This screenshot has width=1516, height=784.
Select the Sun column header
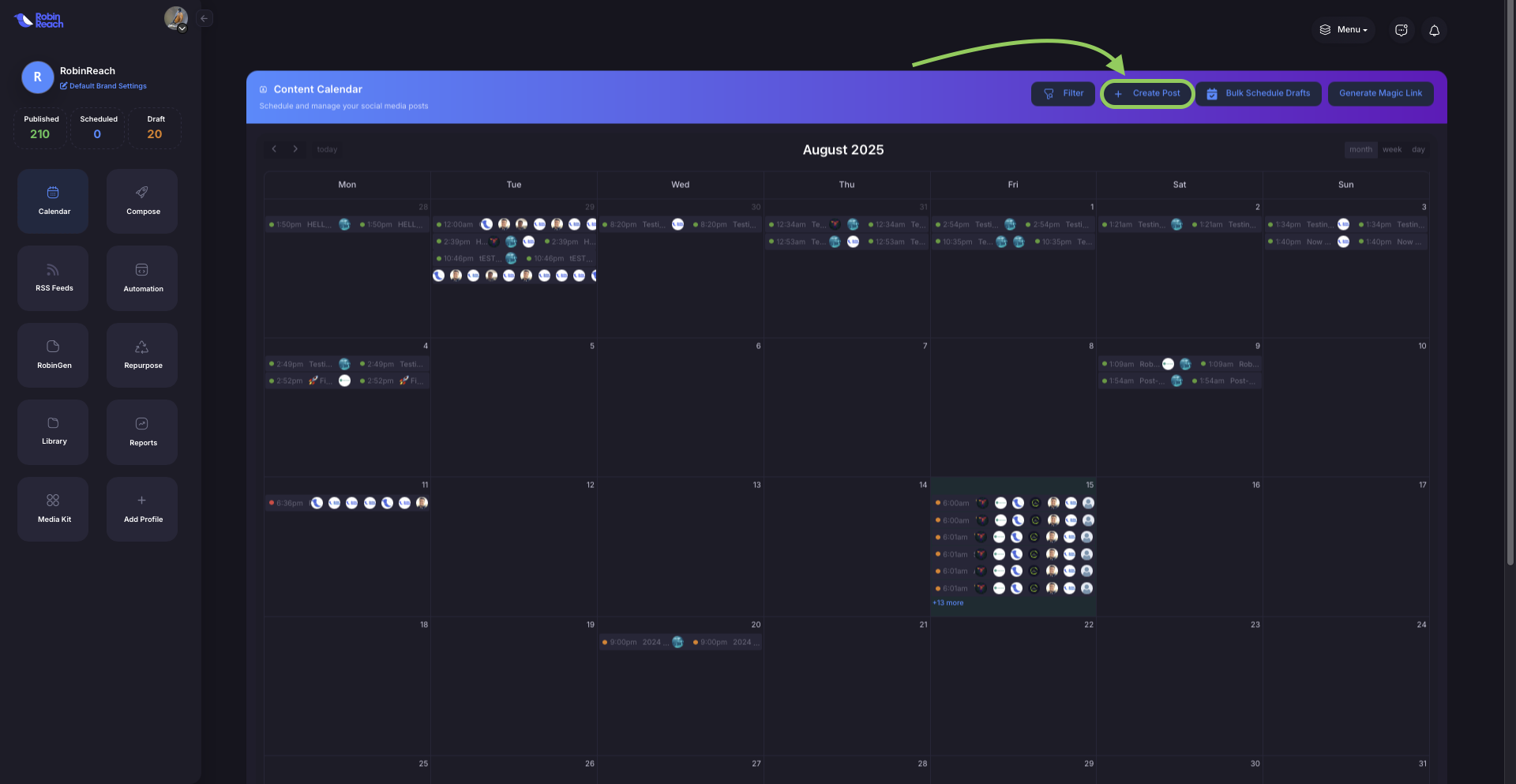click(x=1345, y=185)
